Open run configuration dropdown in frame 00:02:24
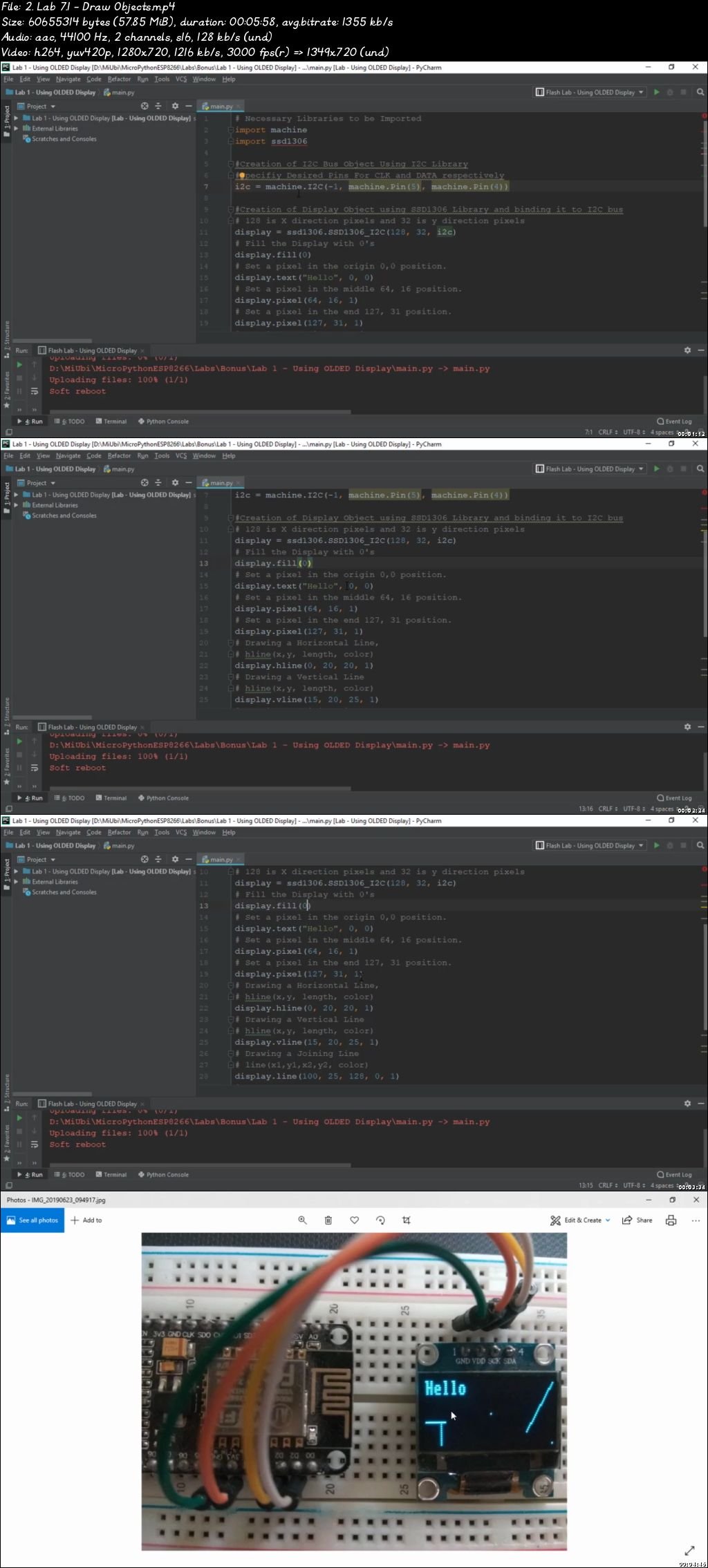This screenshot has width=708, height=1568. pos(590,469)
